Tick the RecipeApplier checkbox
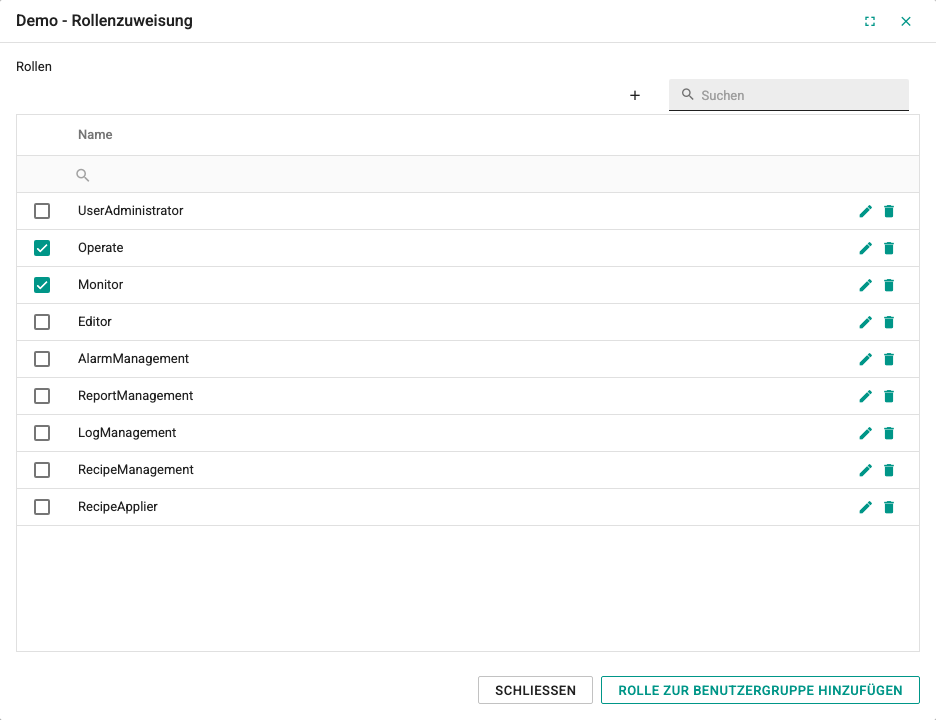The image size is (936, 720). pyautogui.click(x=42, y=507)
